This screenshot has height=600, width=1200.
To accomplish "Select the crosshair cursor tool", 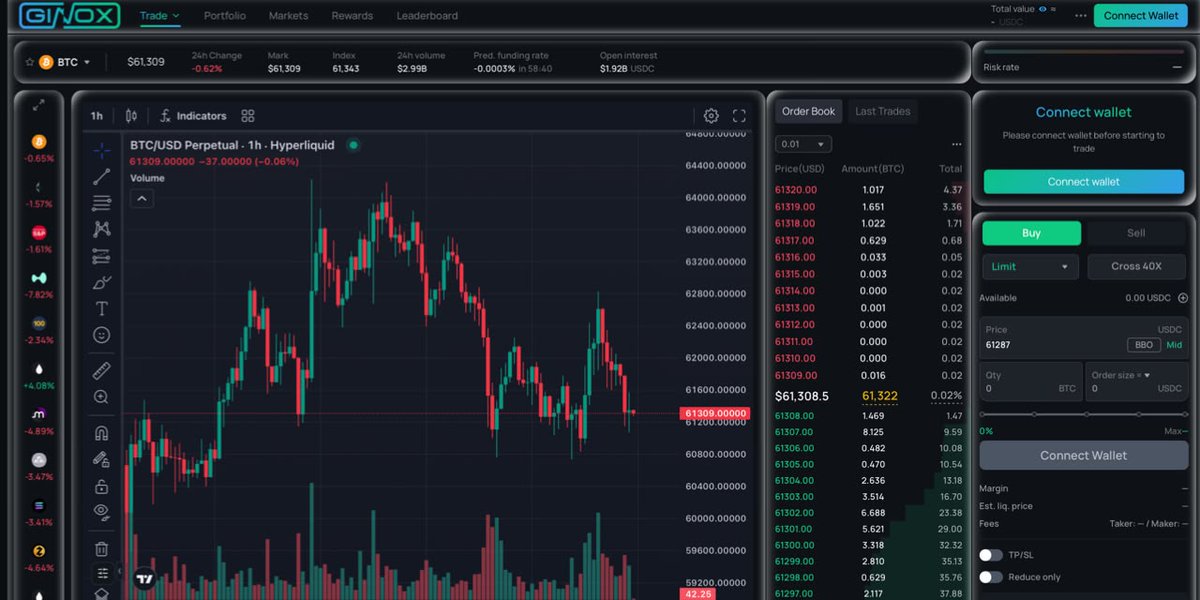I will point(102,150).
